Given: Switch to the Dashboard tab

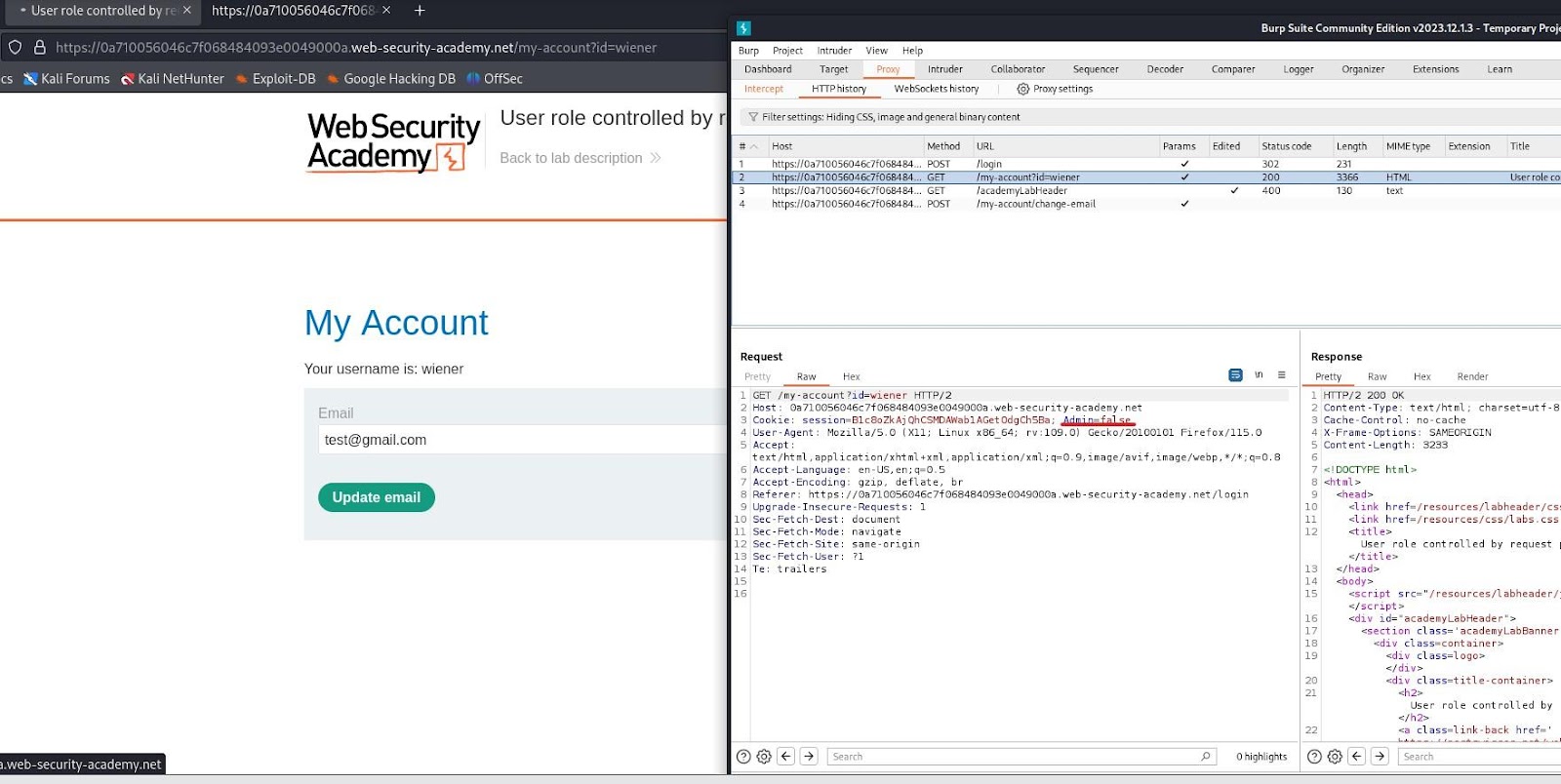Looking at the screenshot, I should coord(768,69).
